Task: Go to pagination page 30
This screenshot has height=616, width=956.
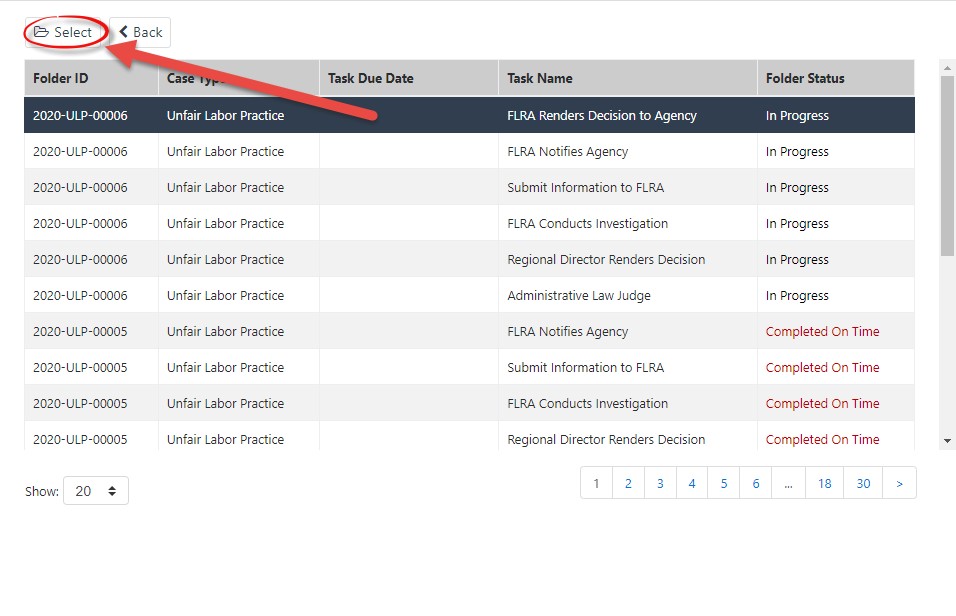Action: (x=863, y=483)
